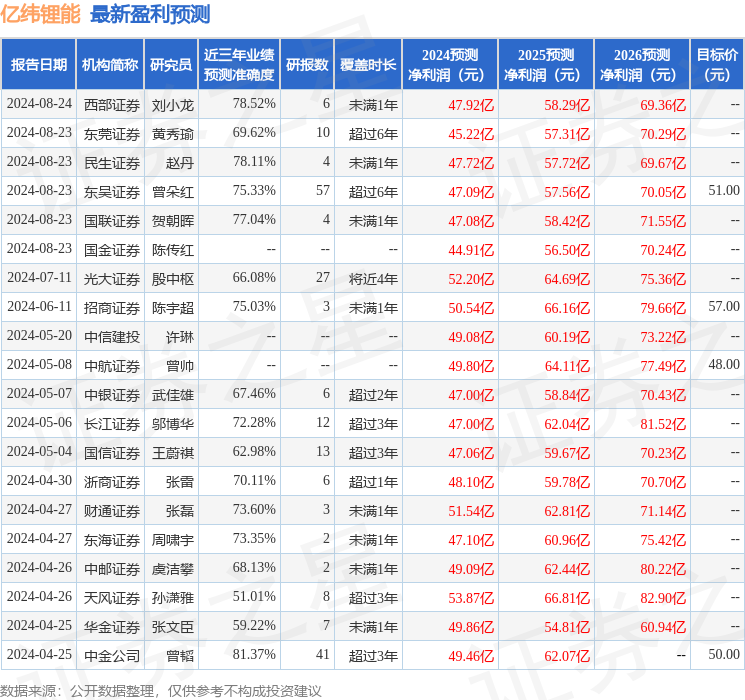Screen dimensions: 745x700
Task: Select the 中航证券 institution cell
Action: pos(112,366)
